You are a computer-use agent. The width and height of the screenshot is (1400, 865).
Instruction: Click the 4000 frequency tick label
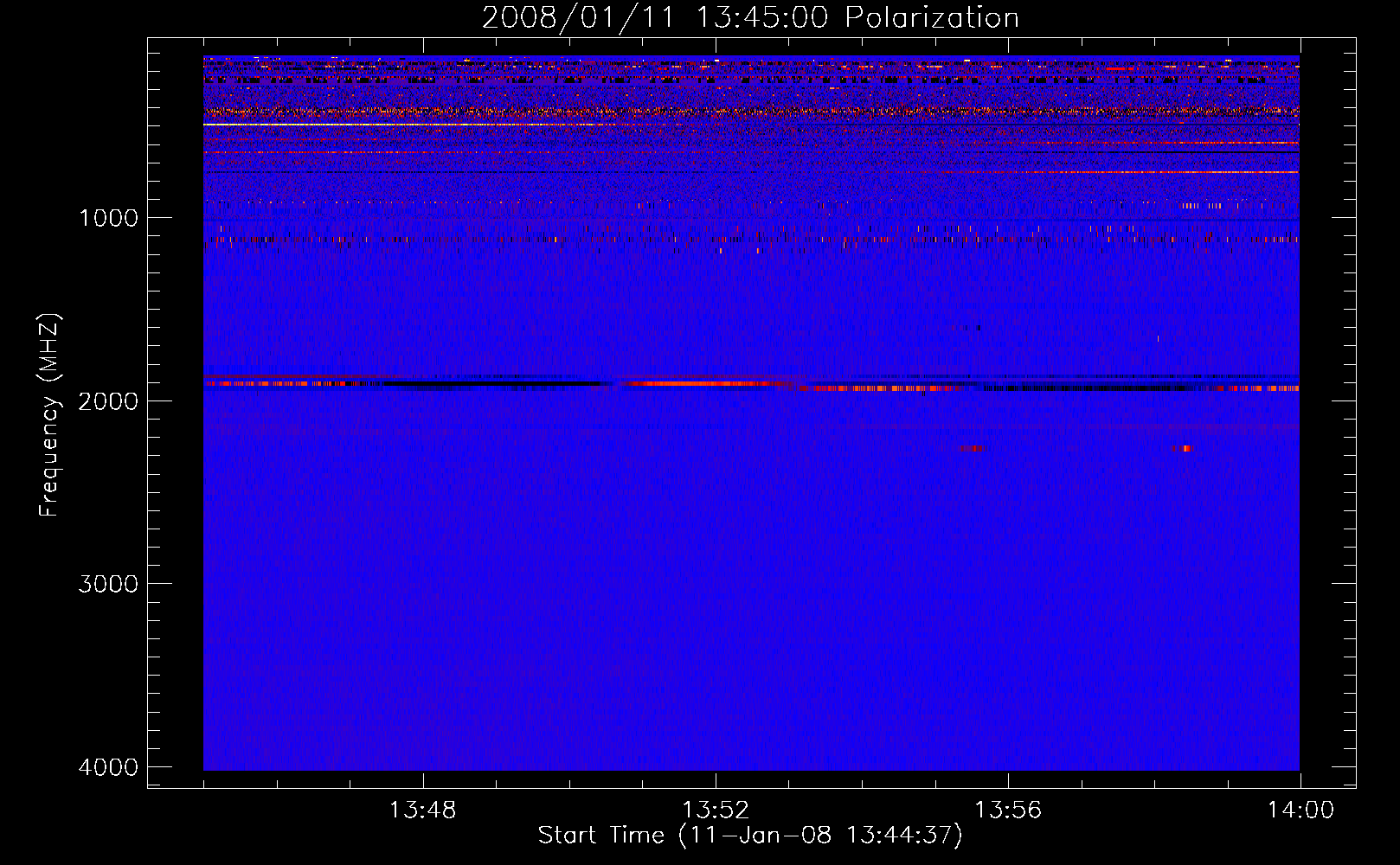click(x=109, y=767)
